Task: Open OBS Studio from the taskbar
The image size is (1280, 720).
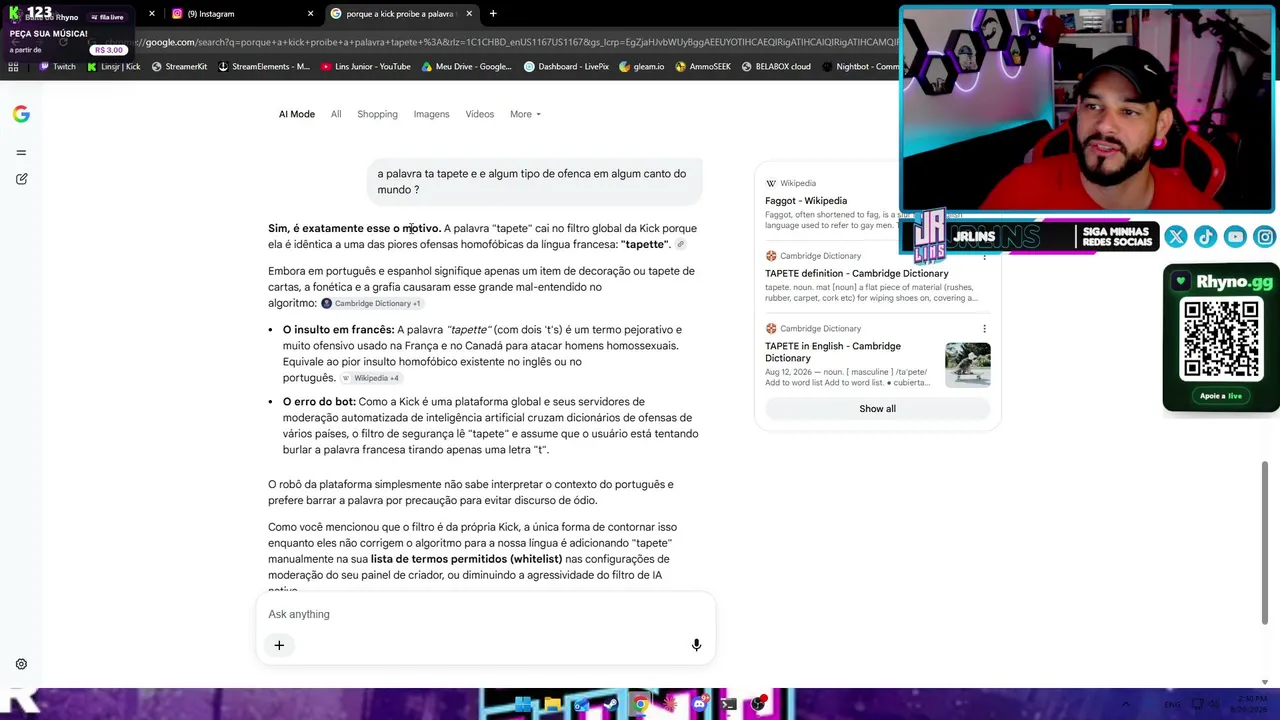Action: [x=758, y=704]
